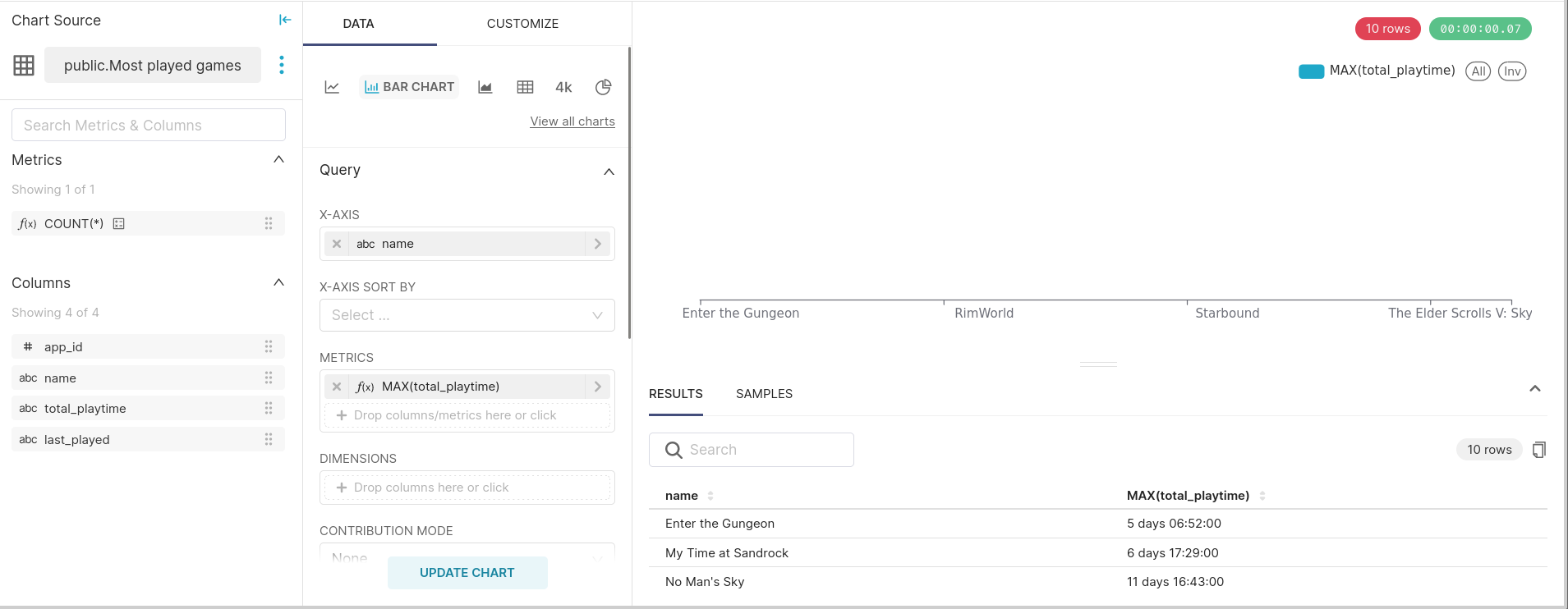Viewport: 1568px width, 609px height.
Task: Click the No Man's Sky result row
Action: (1098, 581)
